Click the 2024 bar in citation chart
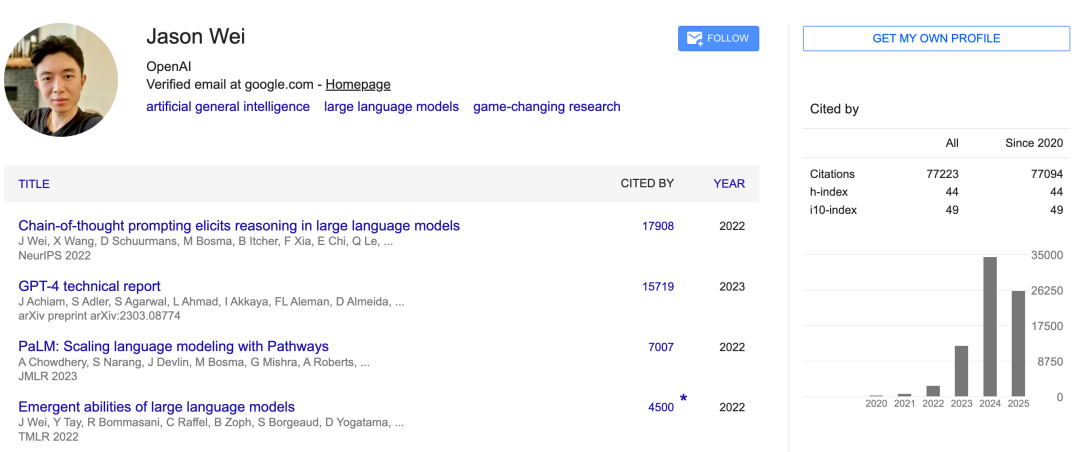Viewport: 1080px width, 452px height. pyautogui.click(x=990, y=326)
